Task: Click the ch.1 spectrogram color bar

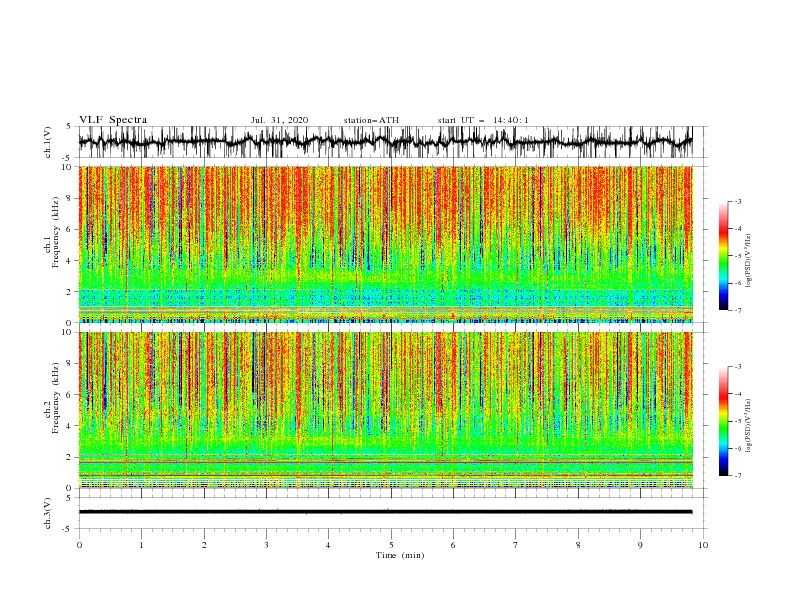Action: point(723,256)
